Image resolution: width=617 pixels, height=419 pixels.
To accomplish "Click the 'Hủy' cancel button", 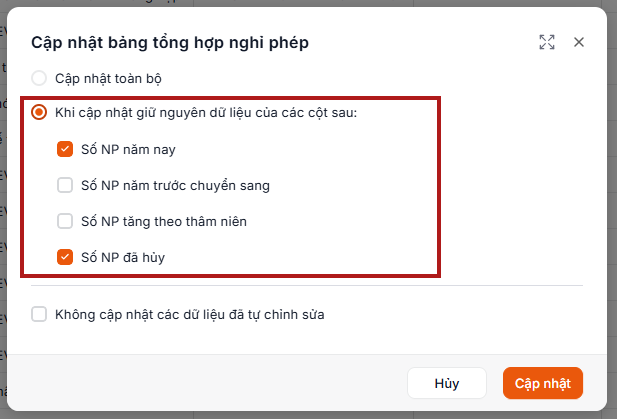I will coord(447,383).
